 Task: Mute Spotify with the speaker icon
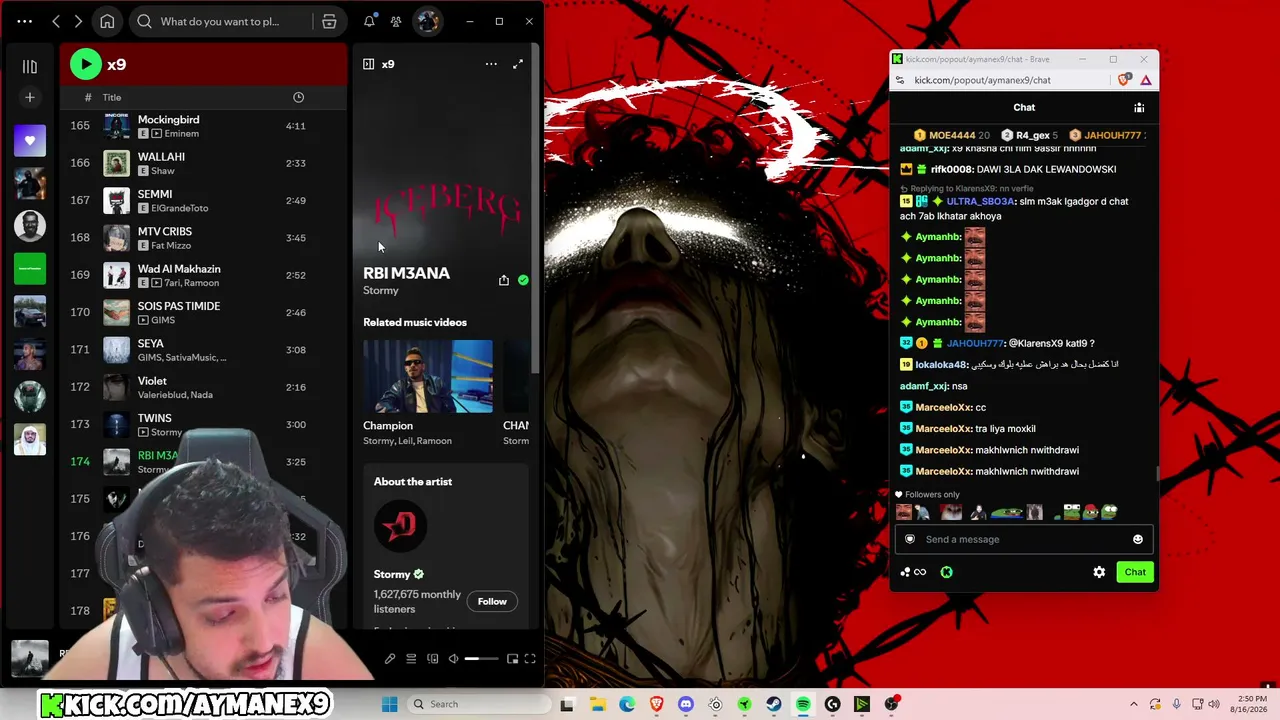454,659
